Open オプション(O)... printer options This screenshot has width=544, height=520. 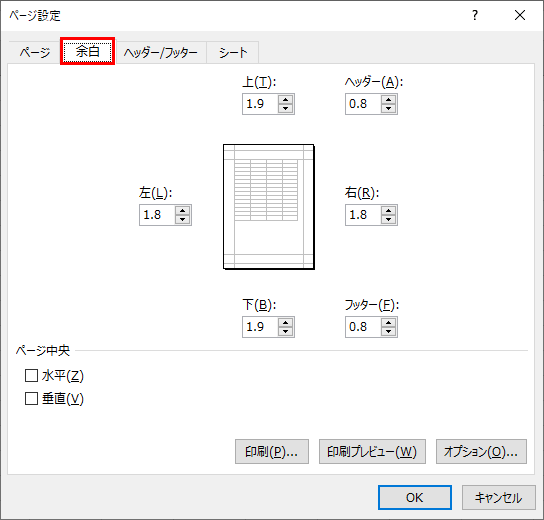tap(481, 452)
